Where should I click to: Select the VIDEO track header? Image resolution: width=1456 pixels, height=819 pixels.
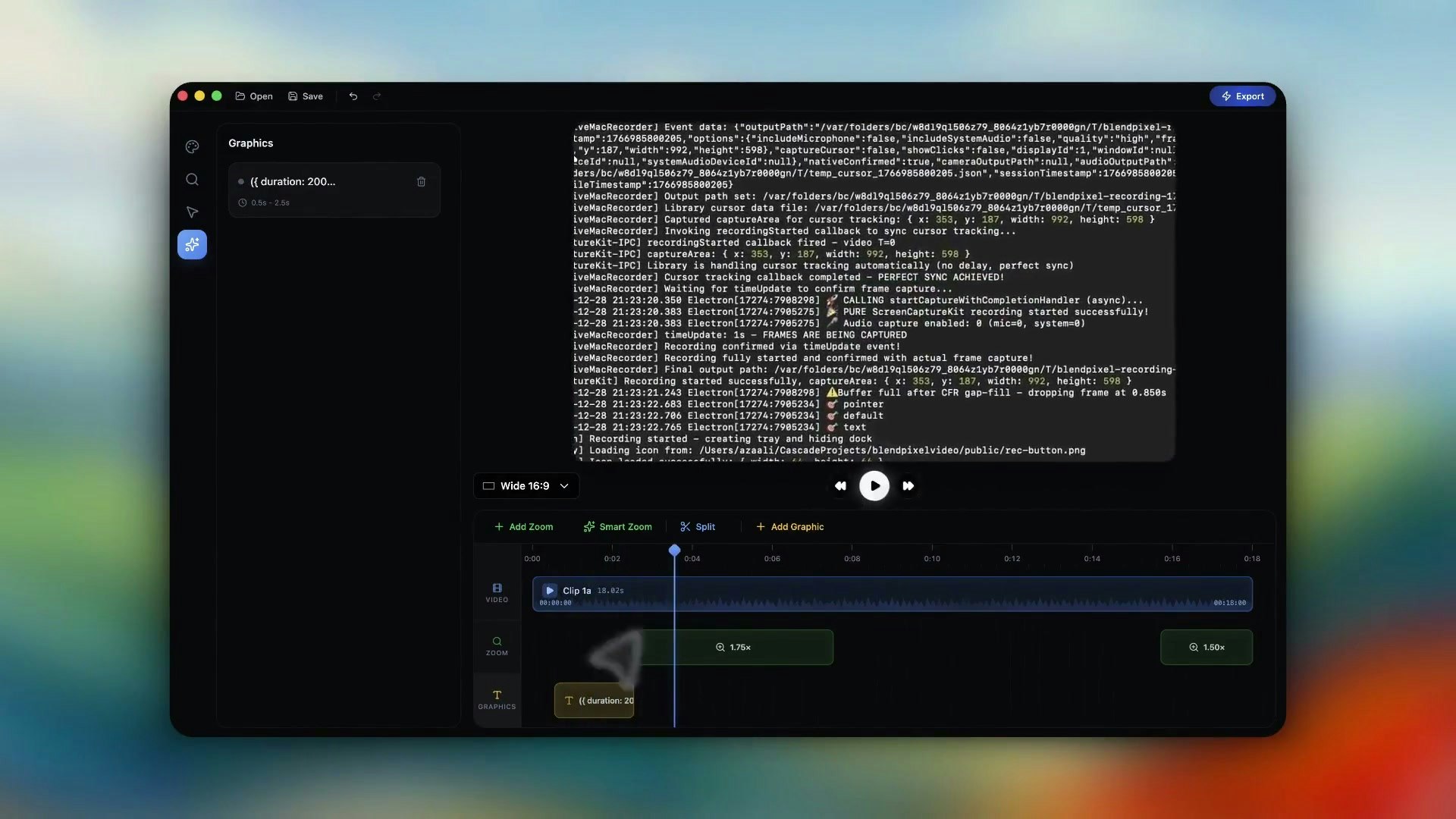pos(497,593)
